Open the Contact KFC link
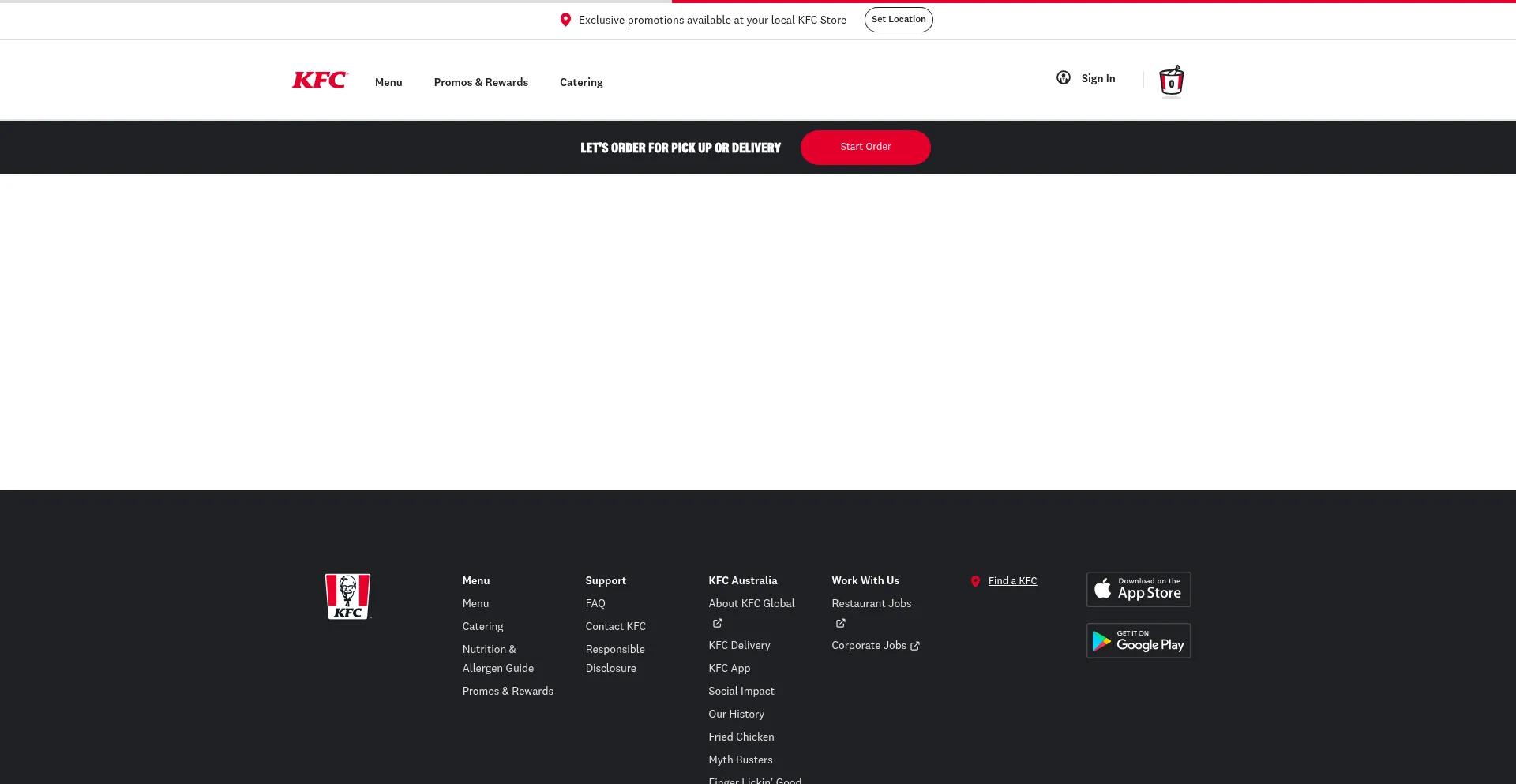The width and height of the screenshot is (1516, 784). (615, 626)
